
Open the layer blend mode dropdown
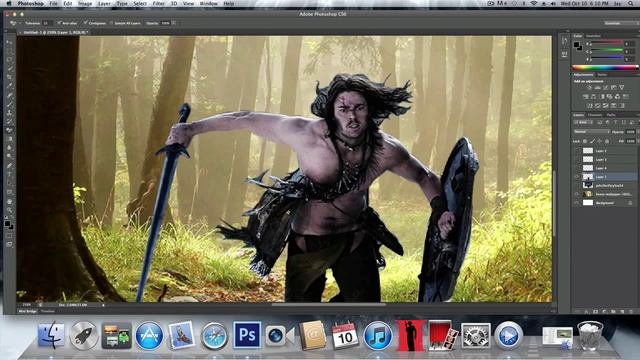coord(591,132)
